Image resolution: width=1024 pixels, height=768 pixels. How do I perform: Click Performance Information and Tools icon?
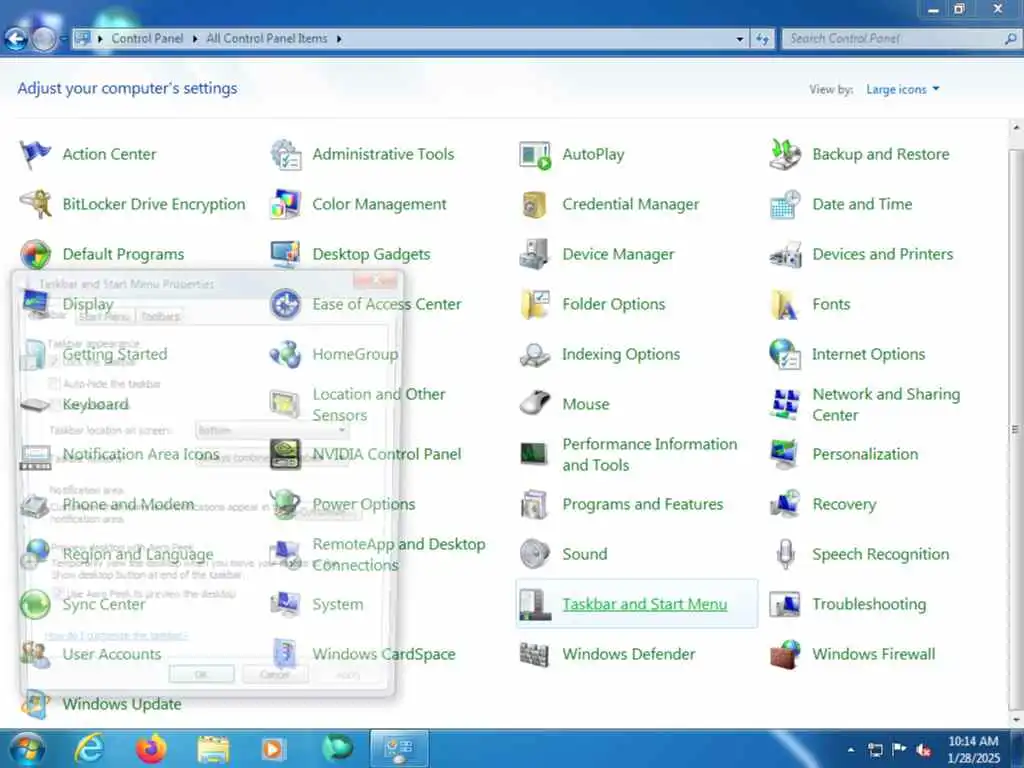(536, 454)
